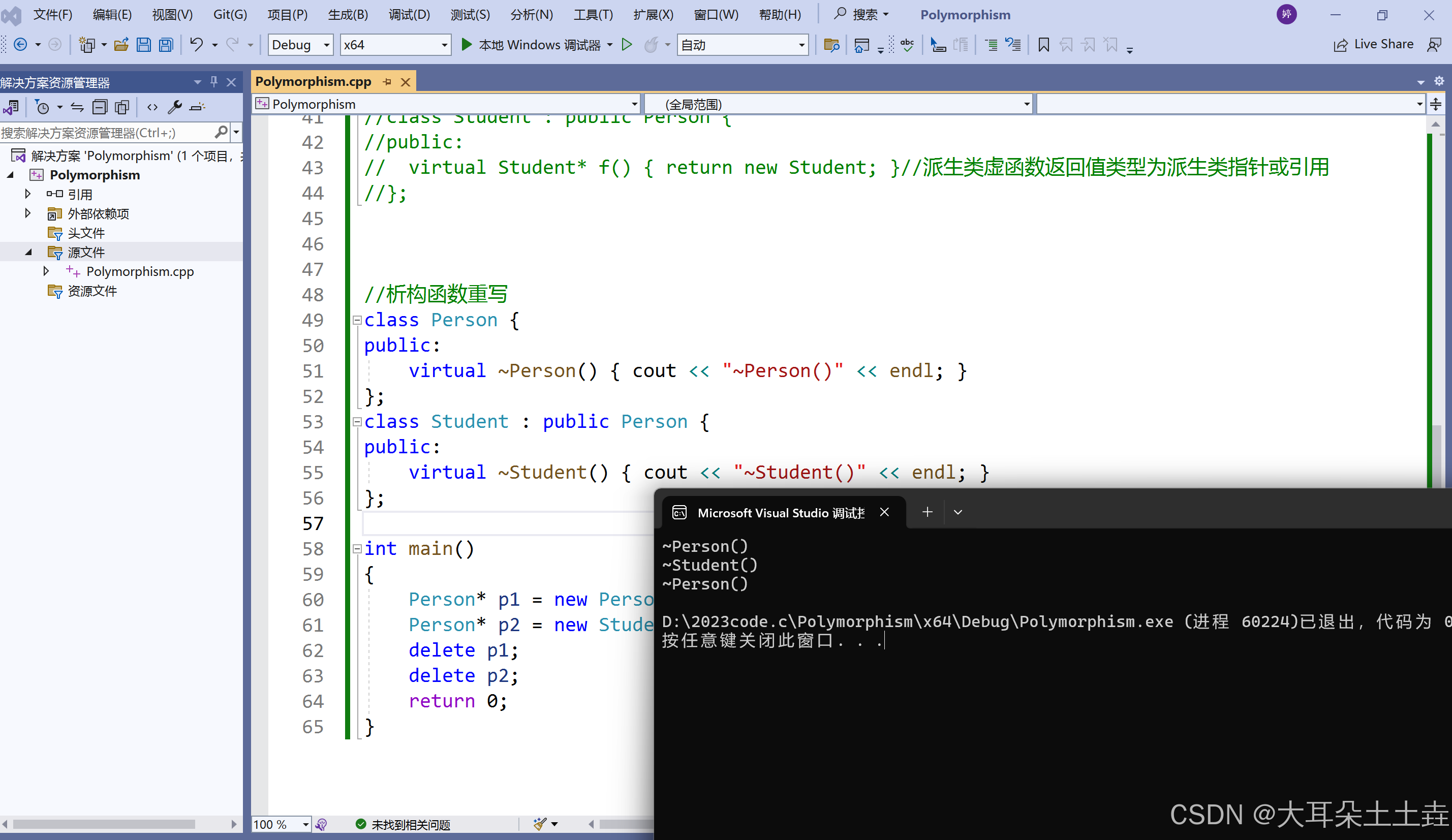The height and width of the screenshot is (840, 1452).
Task: Open the x64 platform dropdown
Action: click(444, 45)
